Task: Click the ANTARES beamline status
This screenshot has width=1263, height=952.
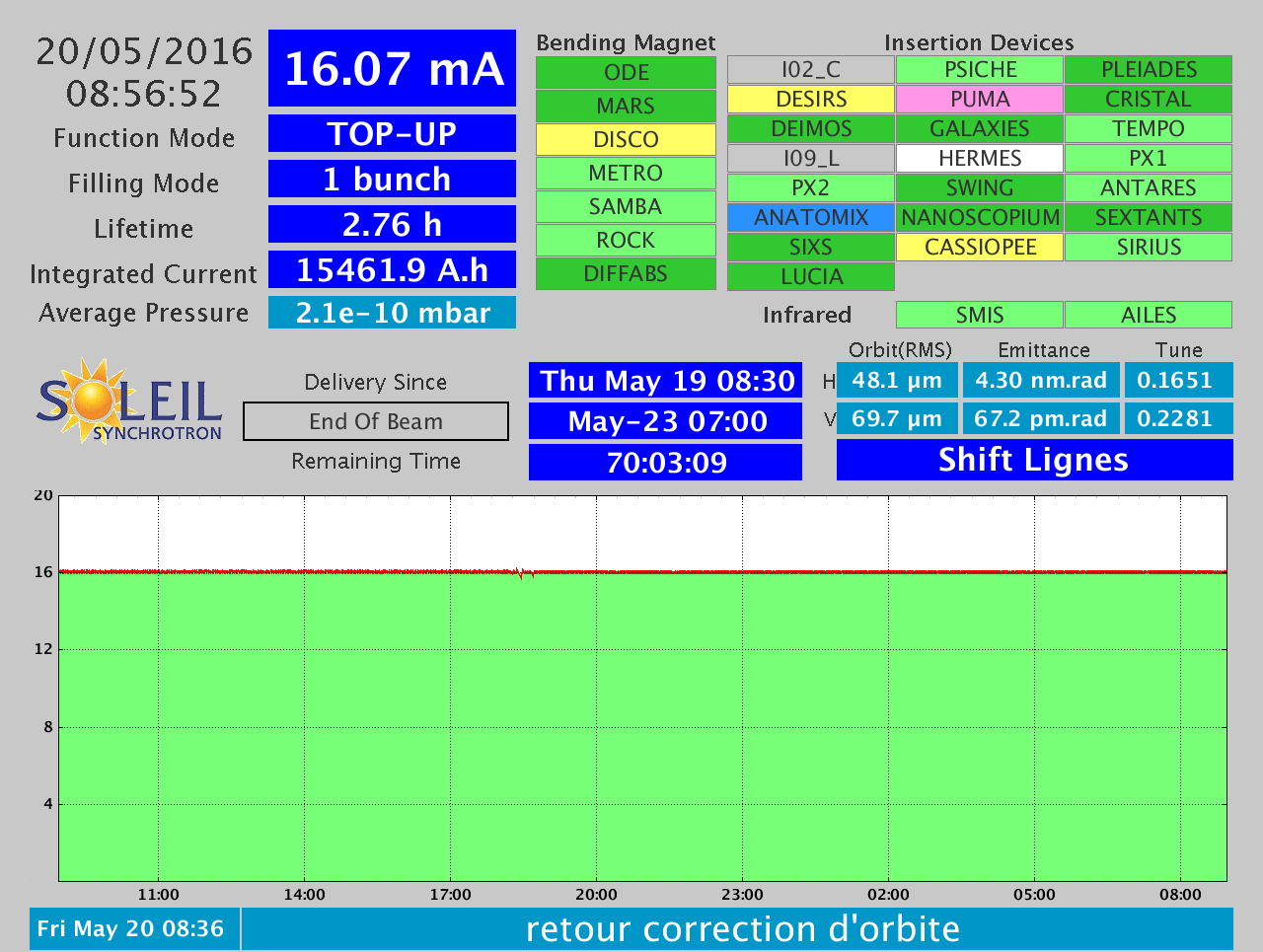Action: click(1149, 188)
